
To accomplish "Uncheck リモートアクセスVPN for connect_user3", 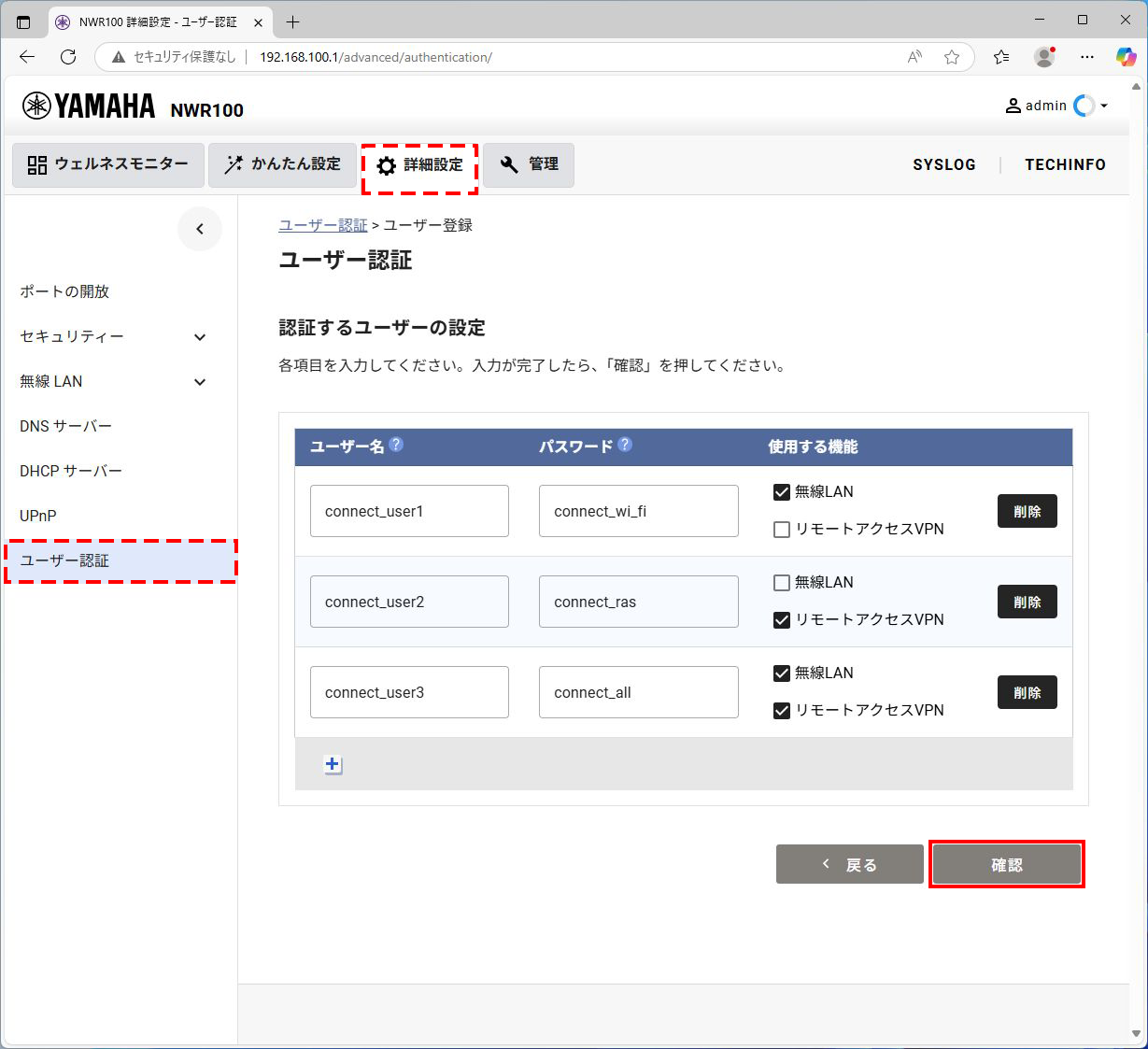I will [x=781, y=710].
